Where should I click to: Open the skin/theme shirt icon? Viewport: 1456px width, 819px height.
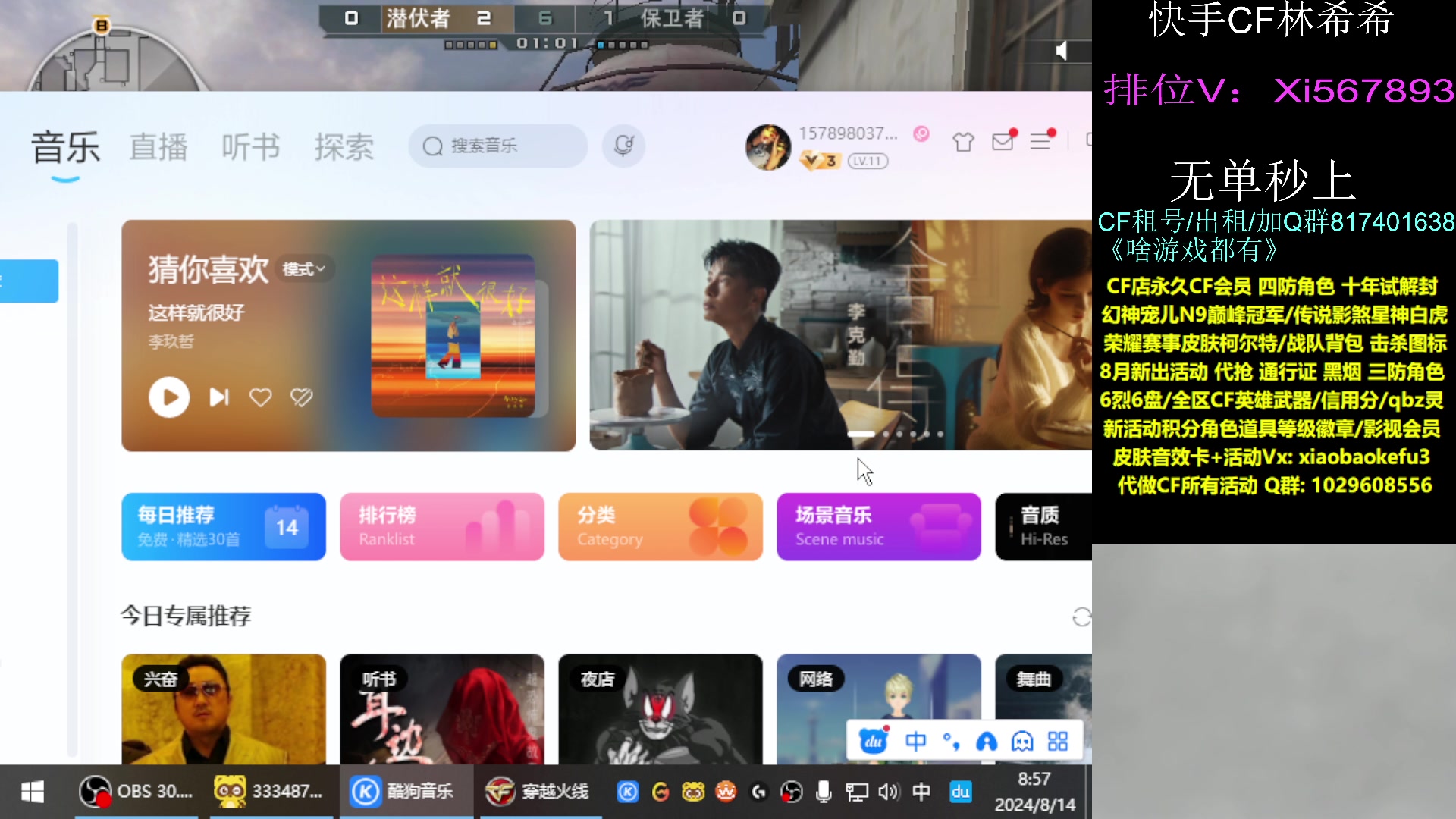pyautogui.click(x=963, y=142)
